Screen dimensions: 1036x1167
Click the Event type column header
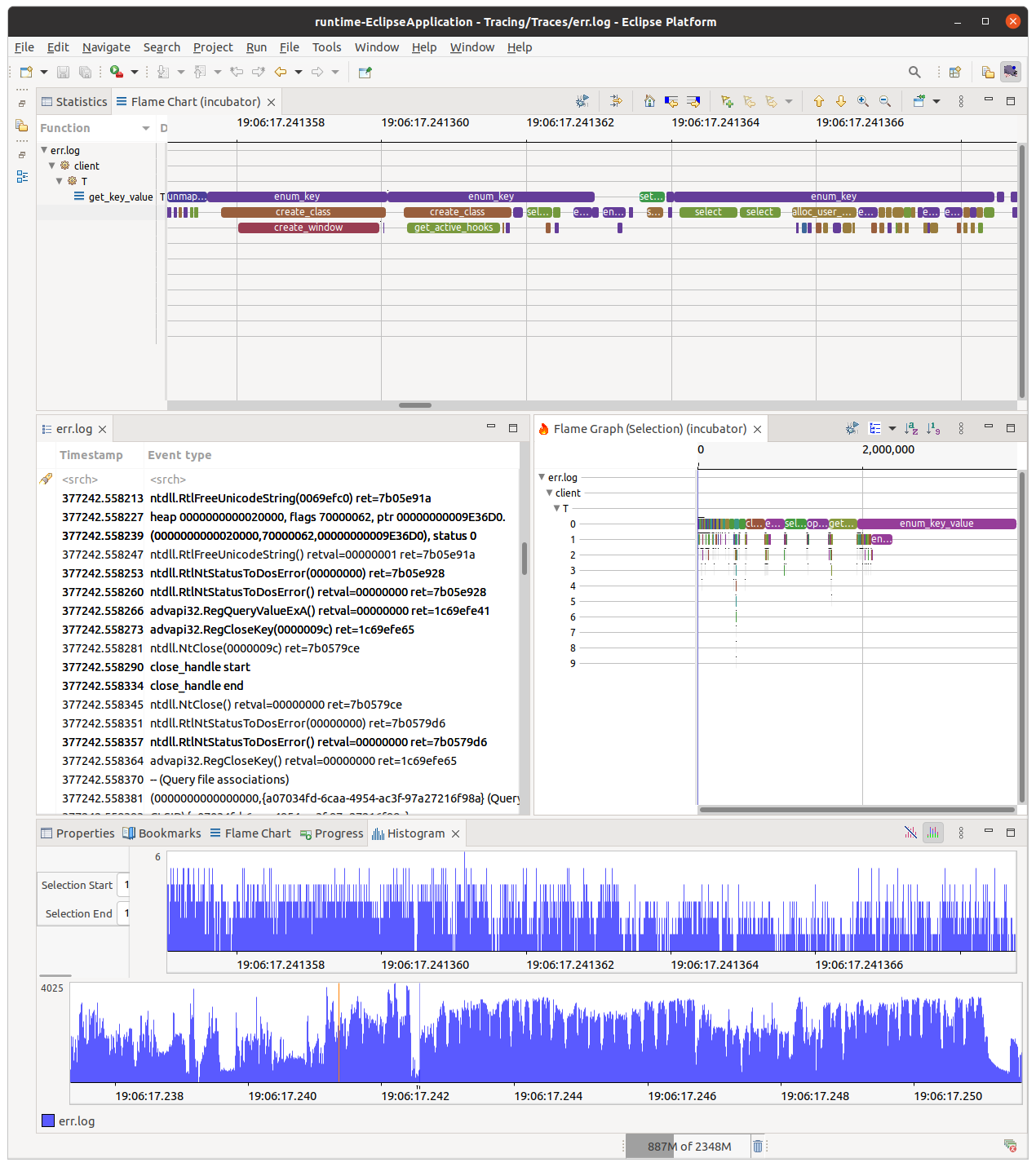pyautogui.click(x=179, y=455)
